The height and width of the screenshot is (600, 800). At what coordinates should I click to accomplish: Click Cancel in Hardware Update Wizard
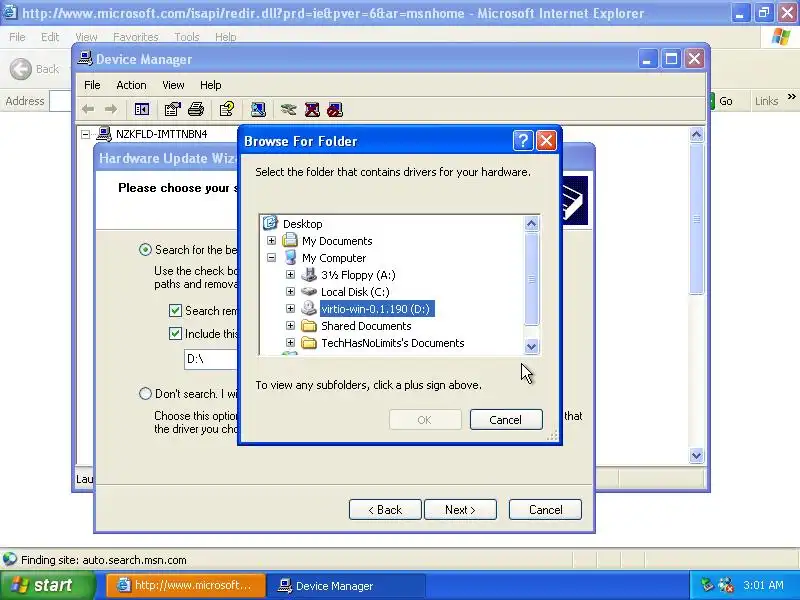(x=545, y=509)
